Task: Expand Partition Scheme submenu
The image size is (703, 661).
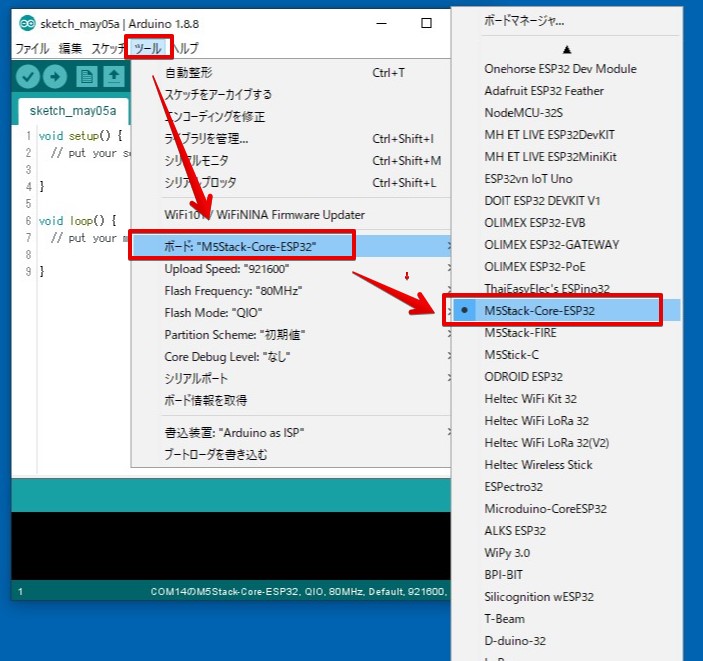Action: 291,335
